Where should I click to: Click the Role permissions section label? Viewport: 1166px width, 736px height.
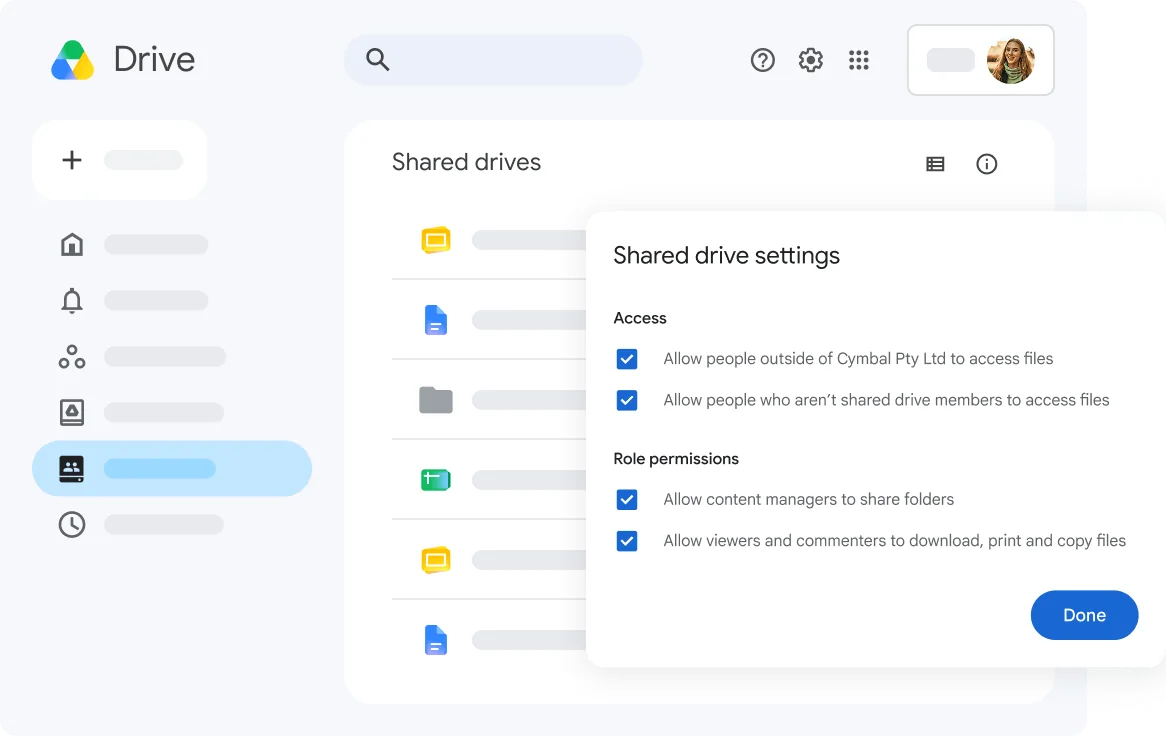676,459
